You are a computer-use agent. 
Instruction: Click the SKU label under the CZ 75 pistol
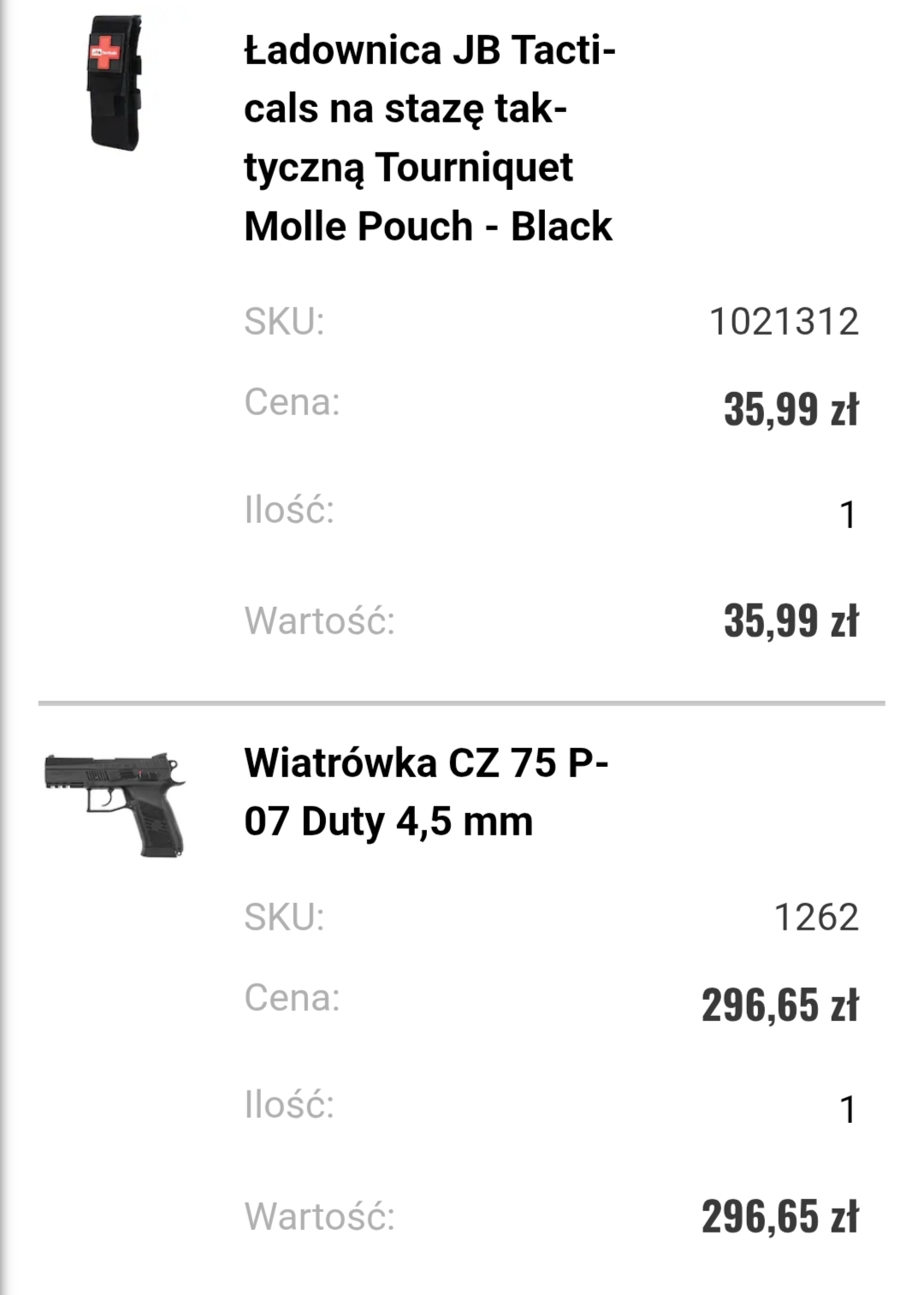(284, 918)
